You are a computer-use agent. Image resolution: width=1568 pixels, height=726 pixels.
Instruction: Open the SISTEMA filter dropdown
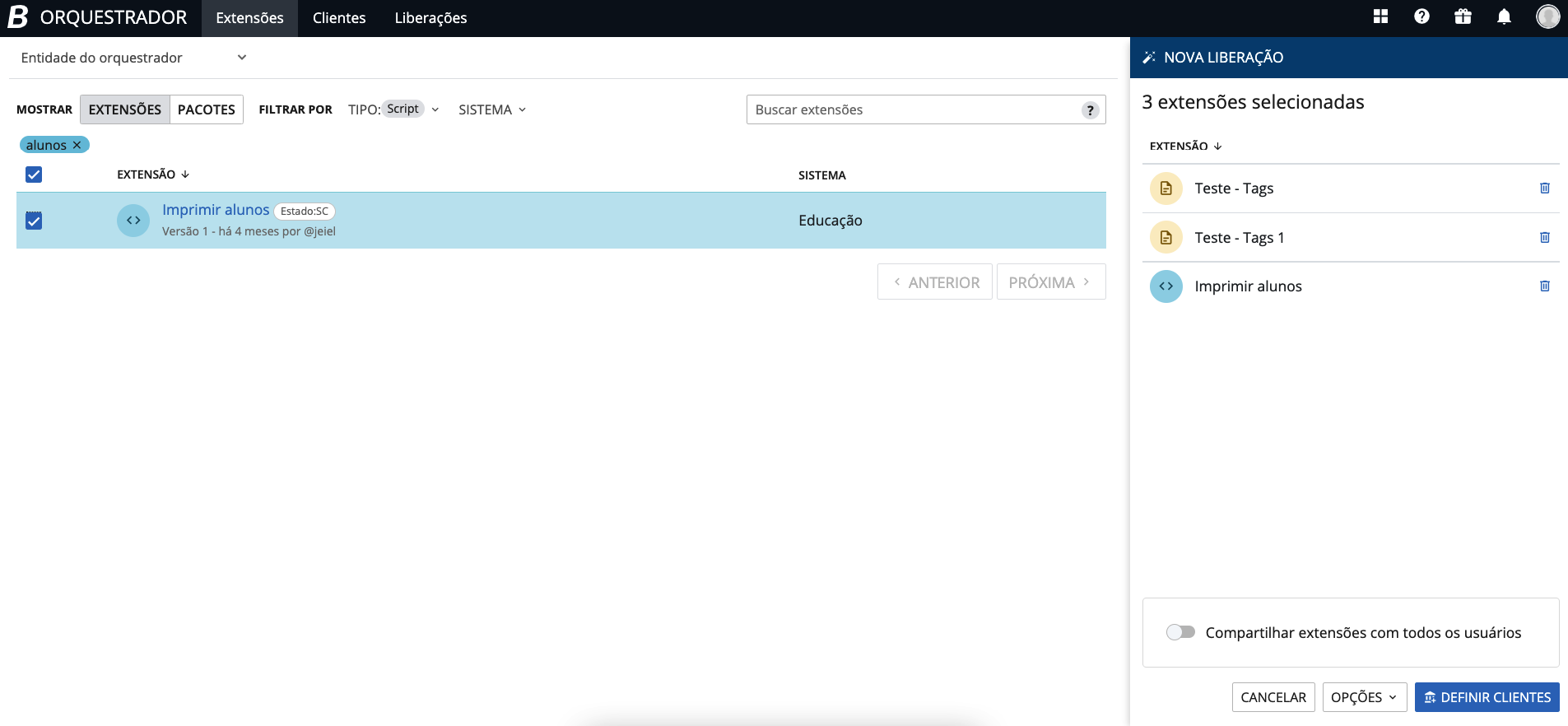492,109
